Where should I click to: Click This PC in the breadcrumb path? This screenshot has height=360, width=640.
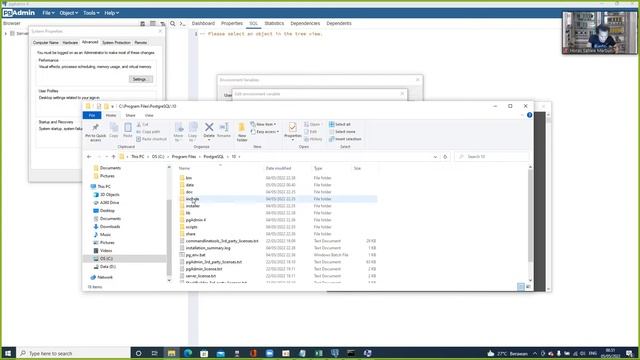[x=138, y=157]
